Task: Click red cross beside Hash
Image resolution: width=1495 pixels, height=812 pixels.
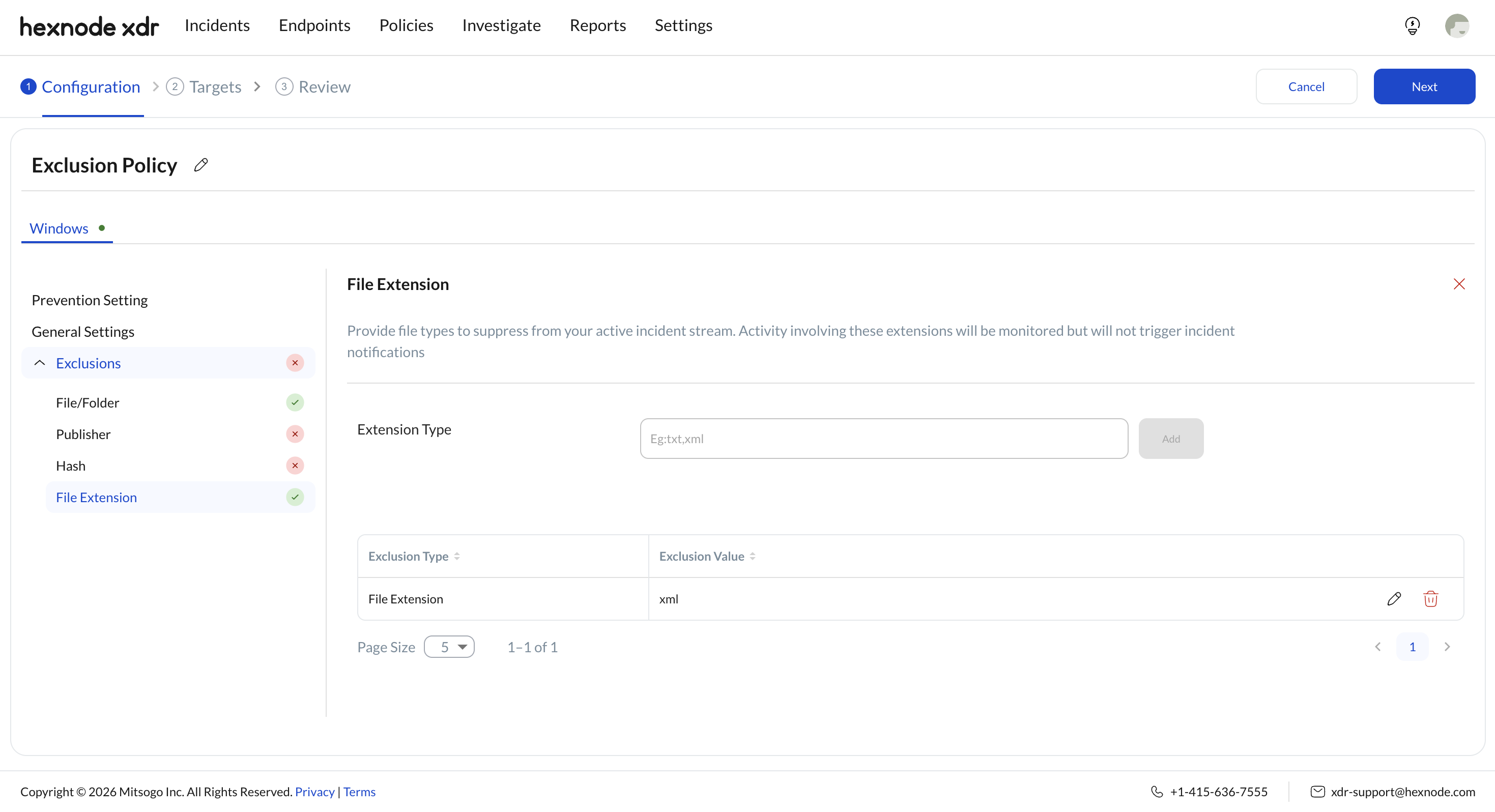Action: (295, 466)
